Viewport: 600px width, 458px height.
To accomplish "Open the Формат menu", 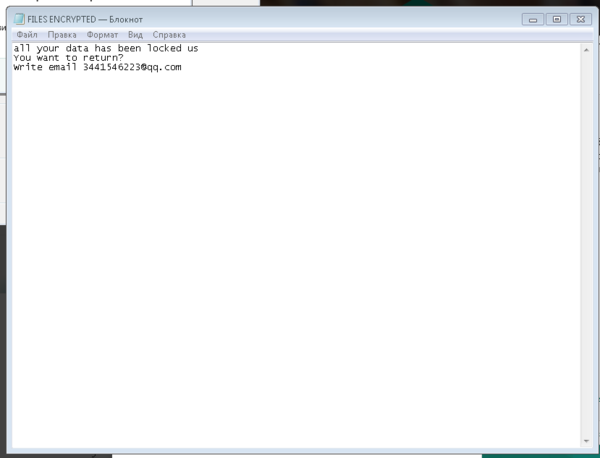I will (102, 35).
